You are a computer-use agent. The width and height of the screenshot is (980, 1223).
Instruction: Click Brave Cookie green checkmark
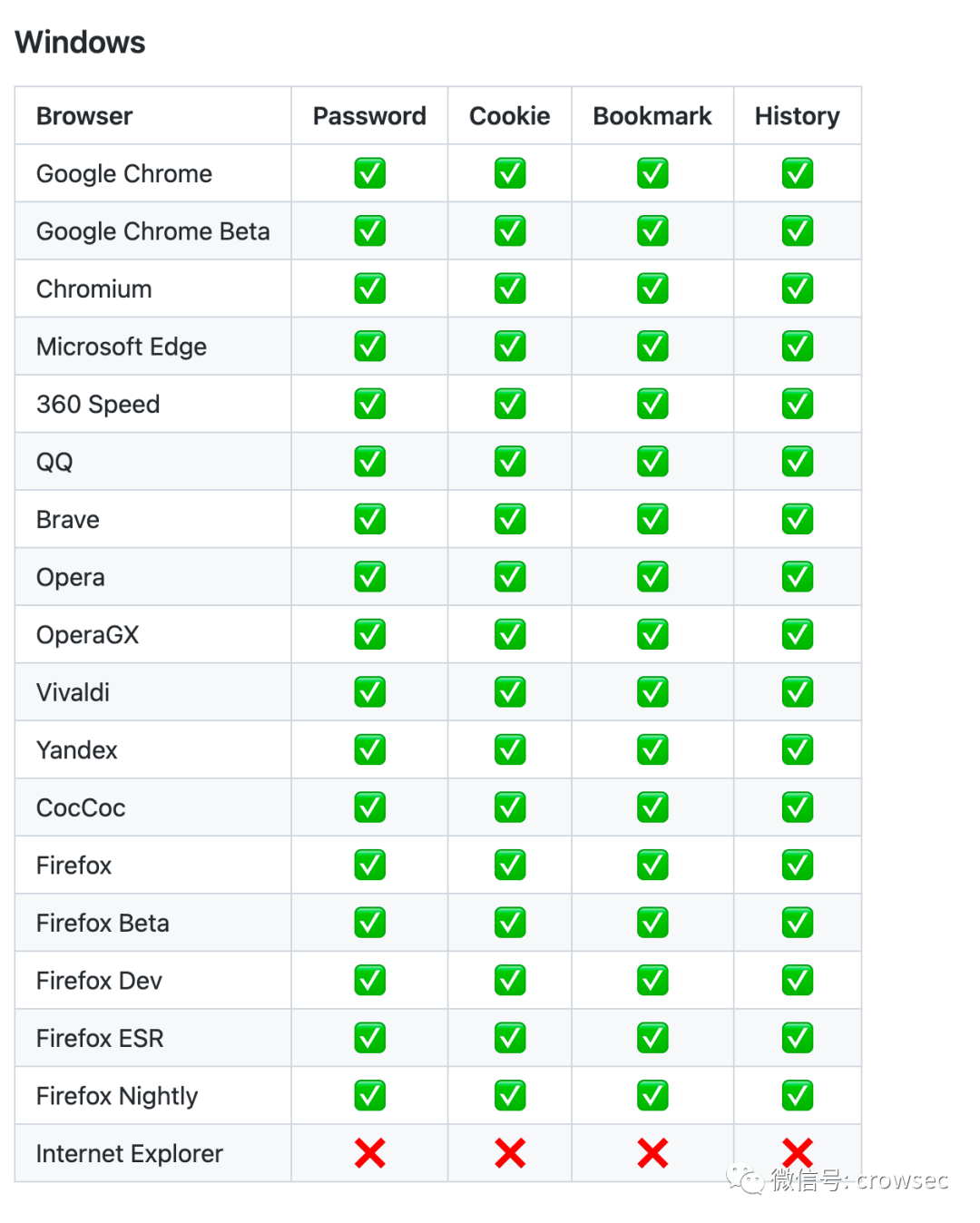pyautogui.click(x=510, y=520)
